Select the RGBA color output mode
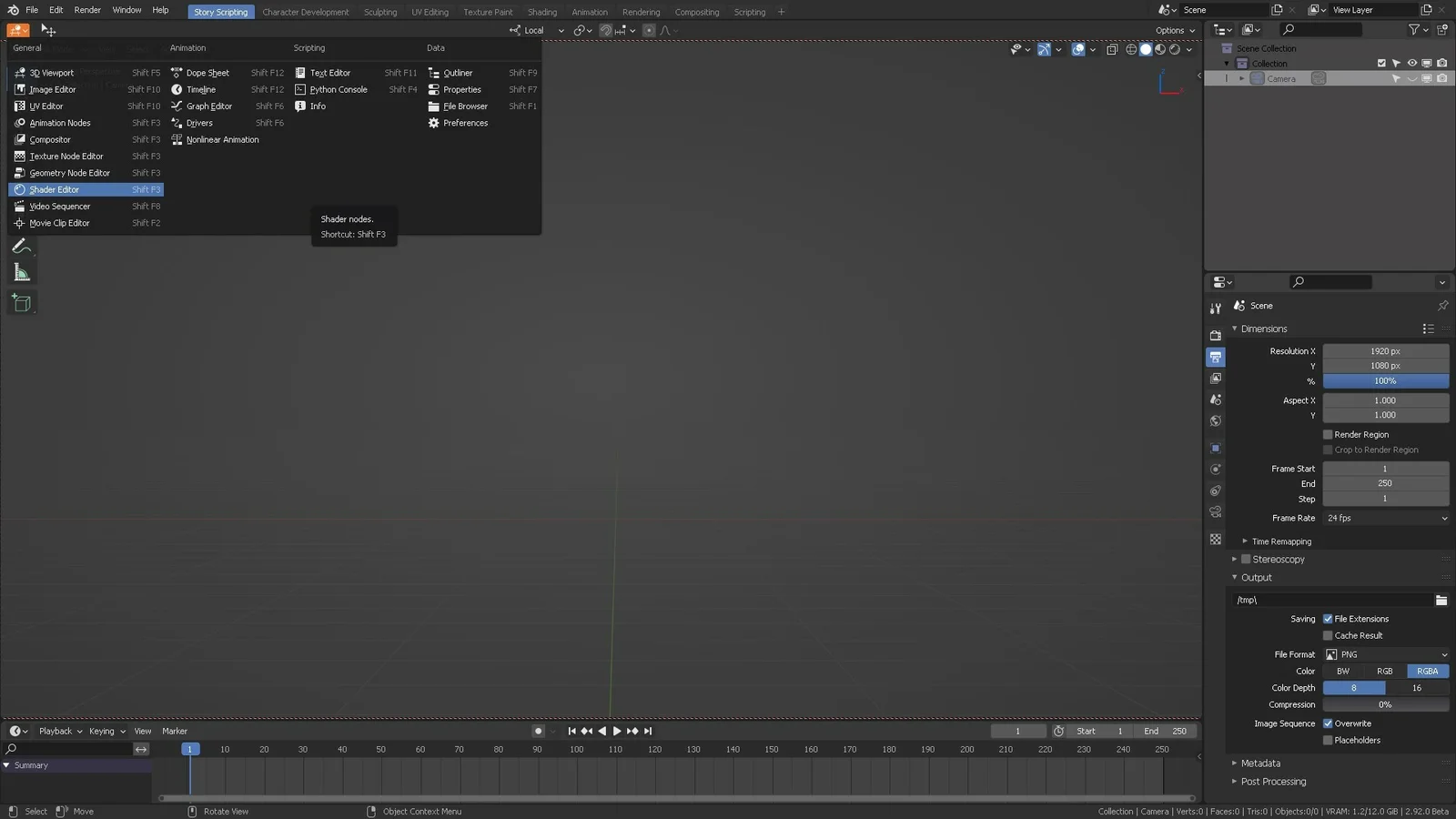This screenshot has height=819, width=1456. [1427, 671]
